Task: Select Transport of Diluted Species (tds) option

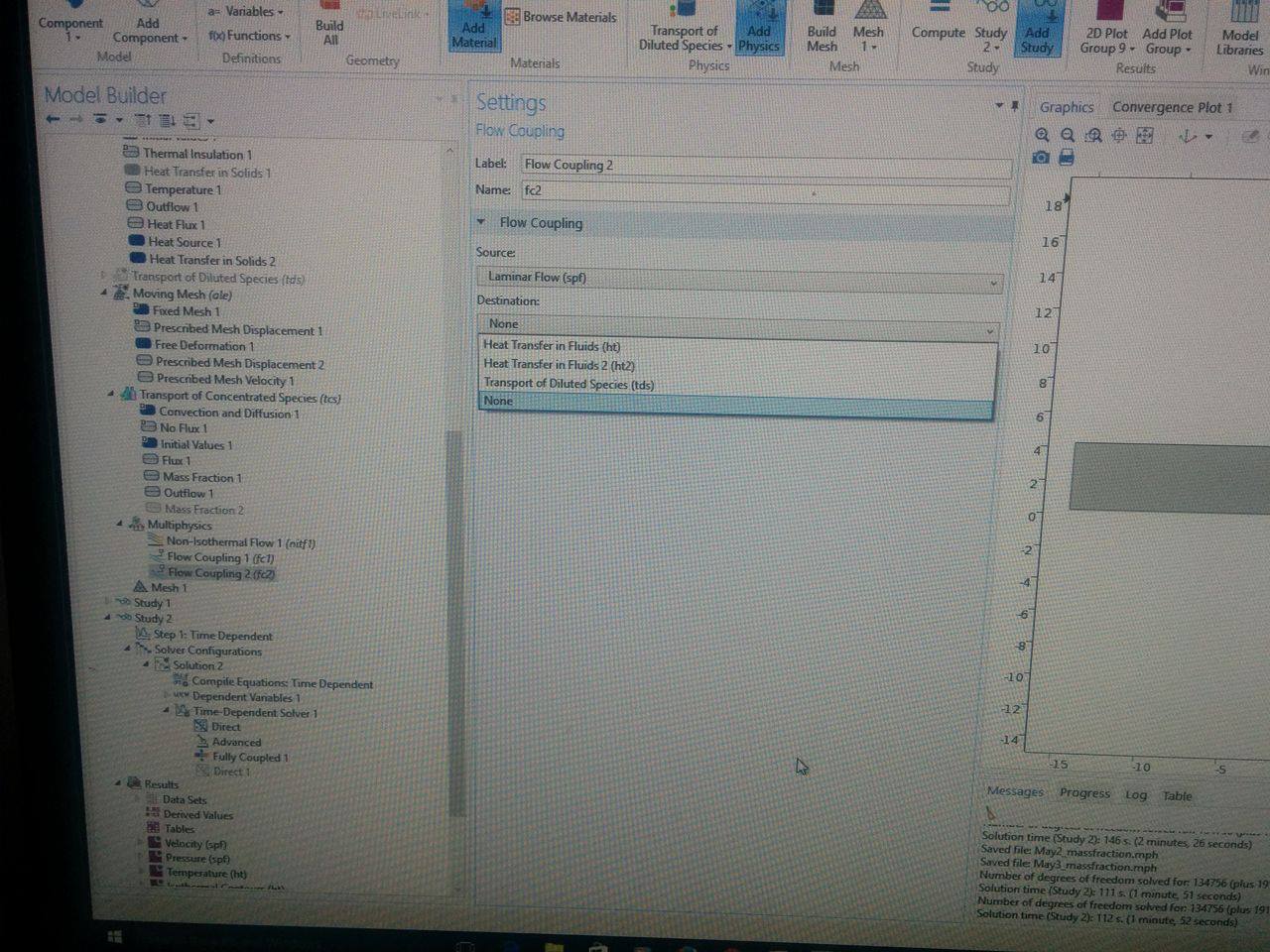Action: (569, 384)
